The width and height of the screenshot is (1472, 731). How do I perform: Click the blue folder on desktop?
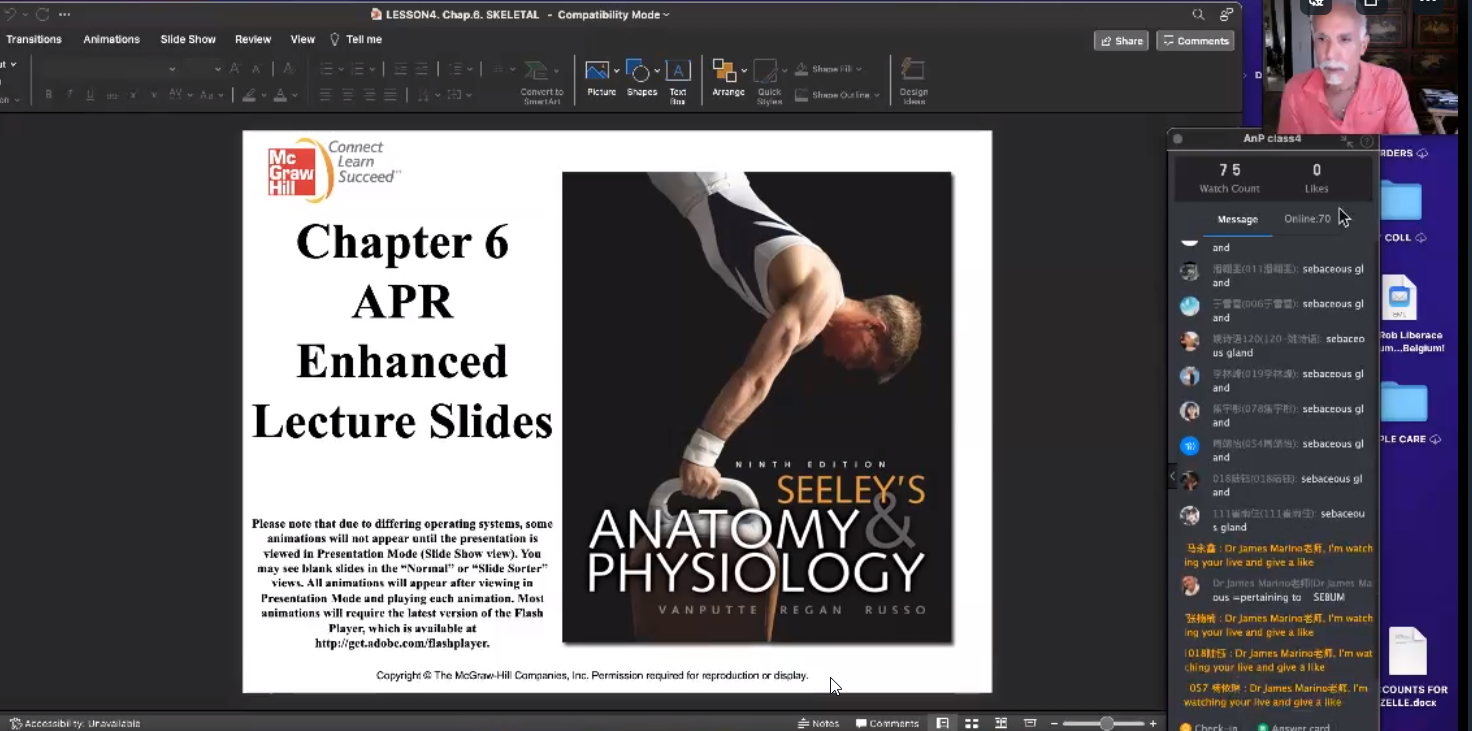click(1402, 200)
